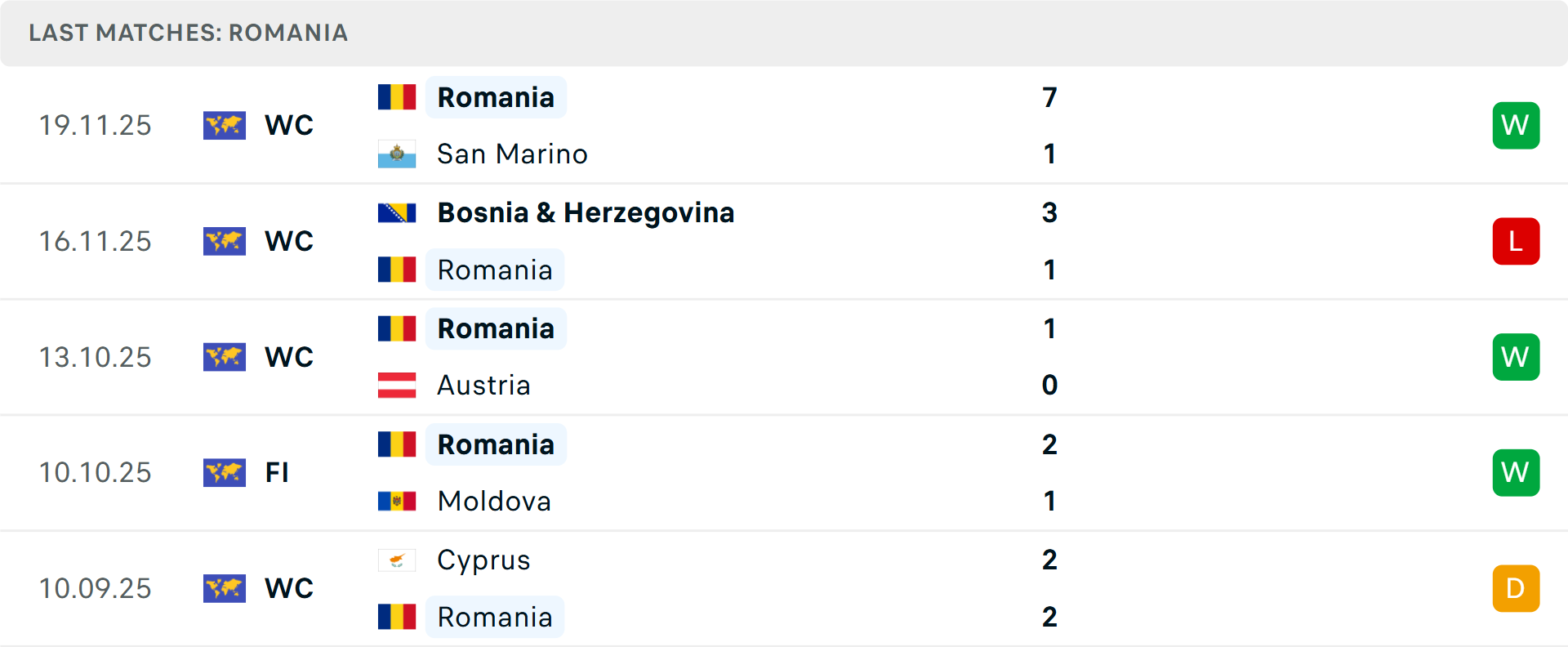Select the San Marino flag icon
This screenshot has height=647, width=1568.
[396, 153]
